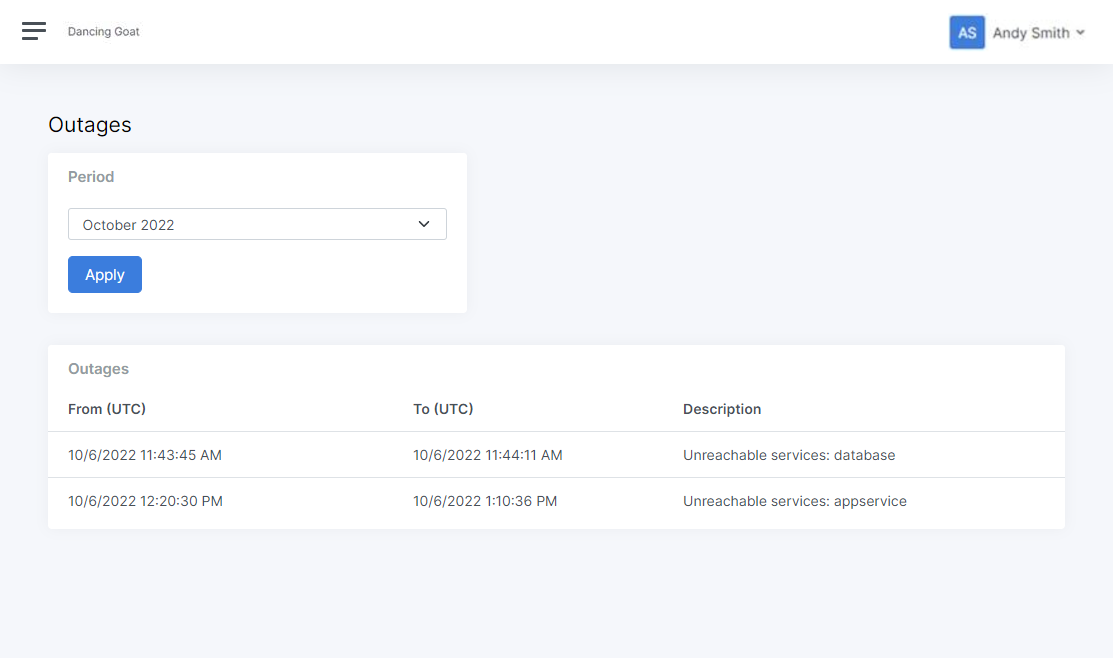Click the Outages page heading

90,125
